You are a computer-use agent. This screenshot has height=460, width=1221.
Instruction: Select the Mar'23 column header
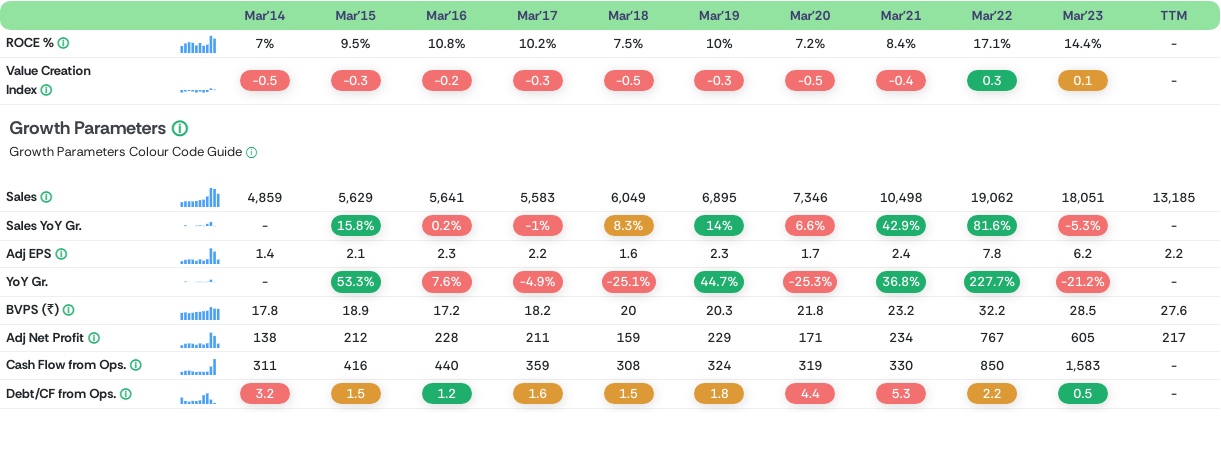[1083, 15]
